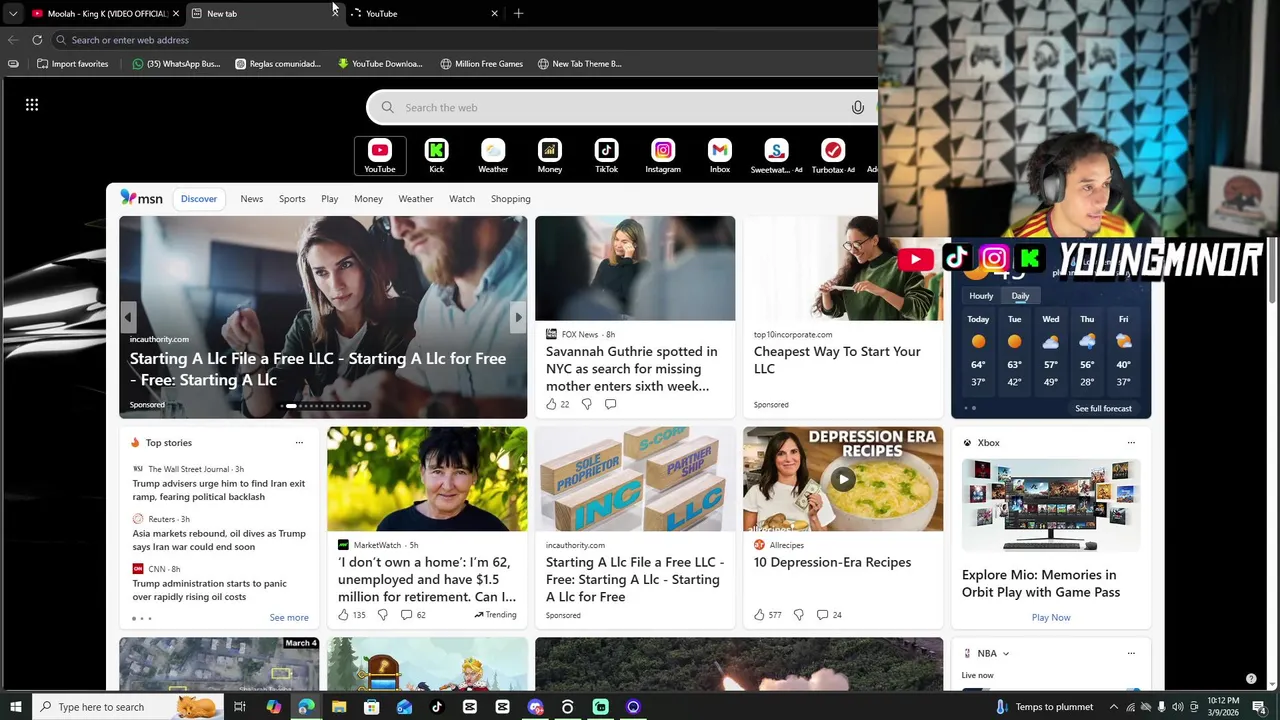Open the volume speaker tray icon
1280x720 pixels.
click(1177, 707)
